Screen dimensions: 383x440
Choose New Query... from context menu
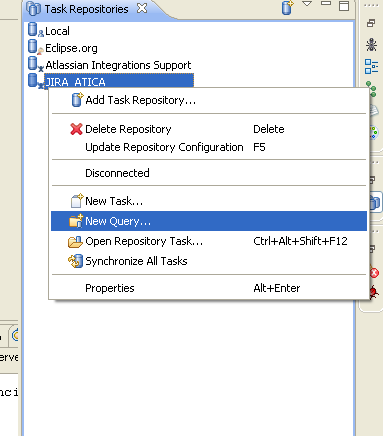209,221
